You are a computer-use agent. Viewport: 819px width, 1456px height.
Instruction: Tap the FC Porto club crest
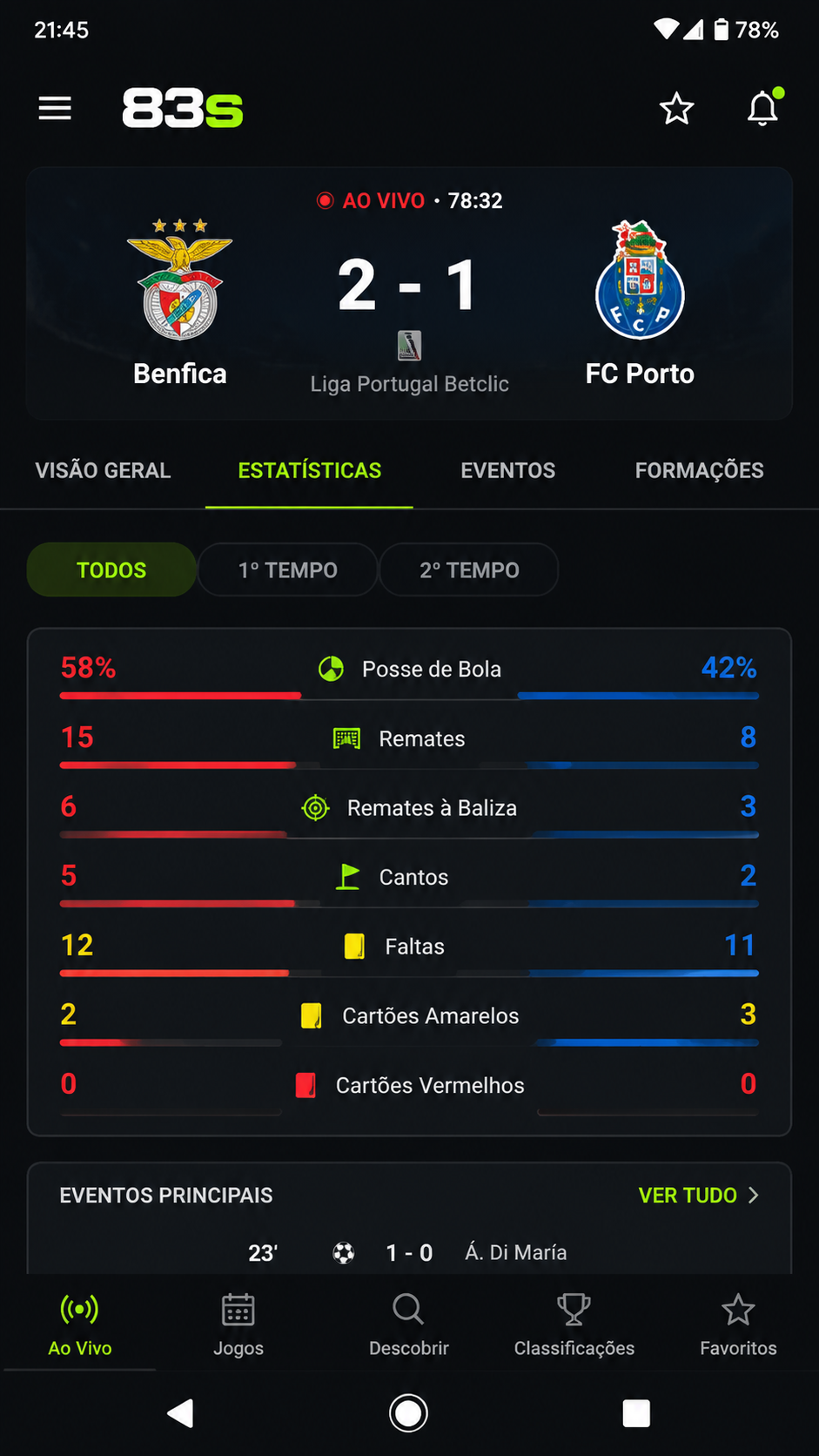coord(641,280)
